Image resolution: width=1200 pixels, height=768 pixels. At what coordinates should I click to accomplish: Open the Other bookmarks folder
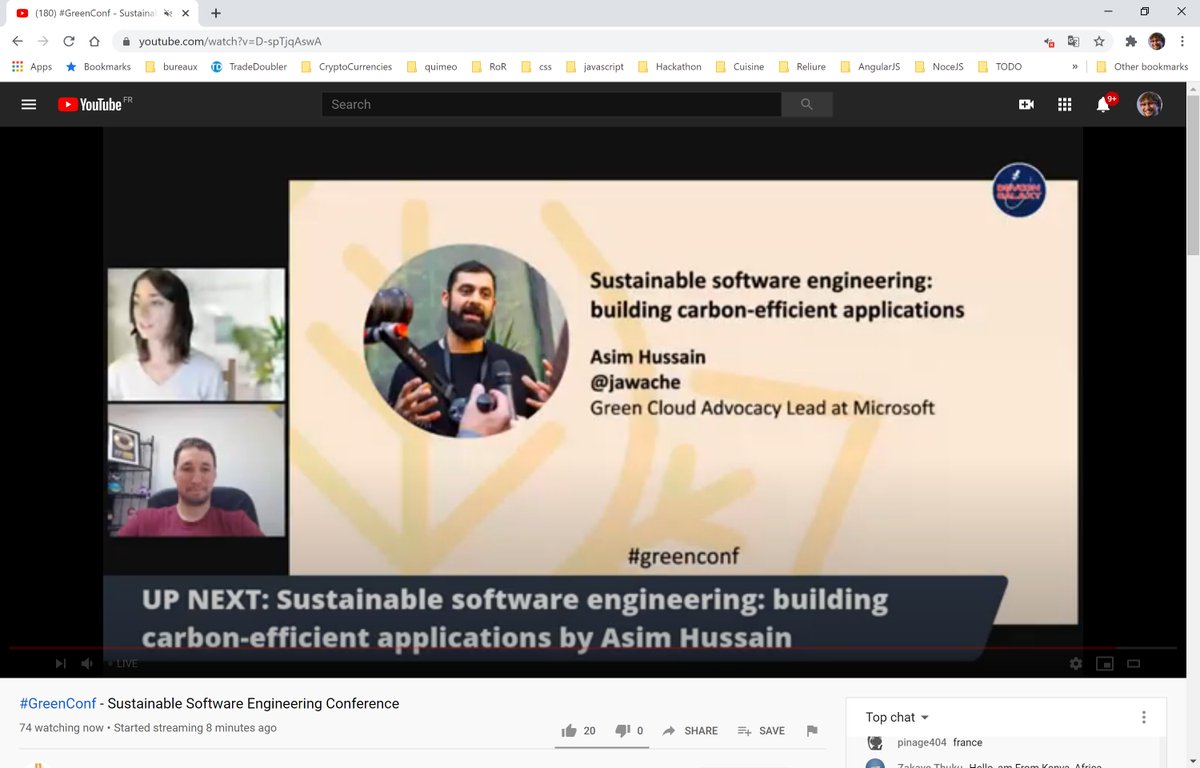coord(1142,67)
